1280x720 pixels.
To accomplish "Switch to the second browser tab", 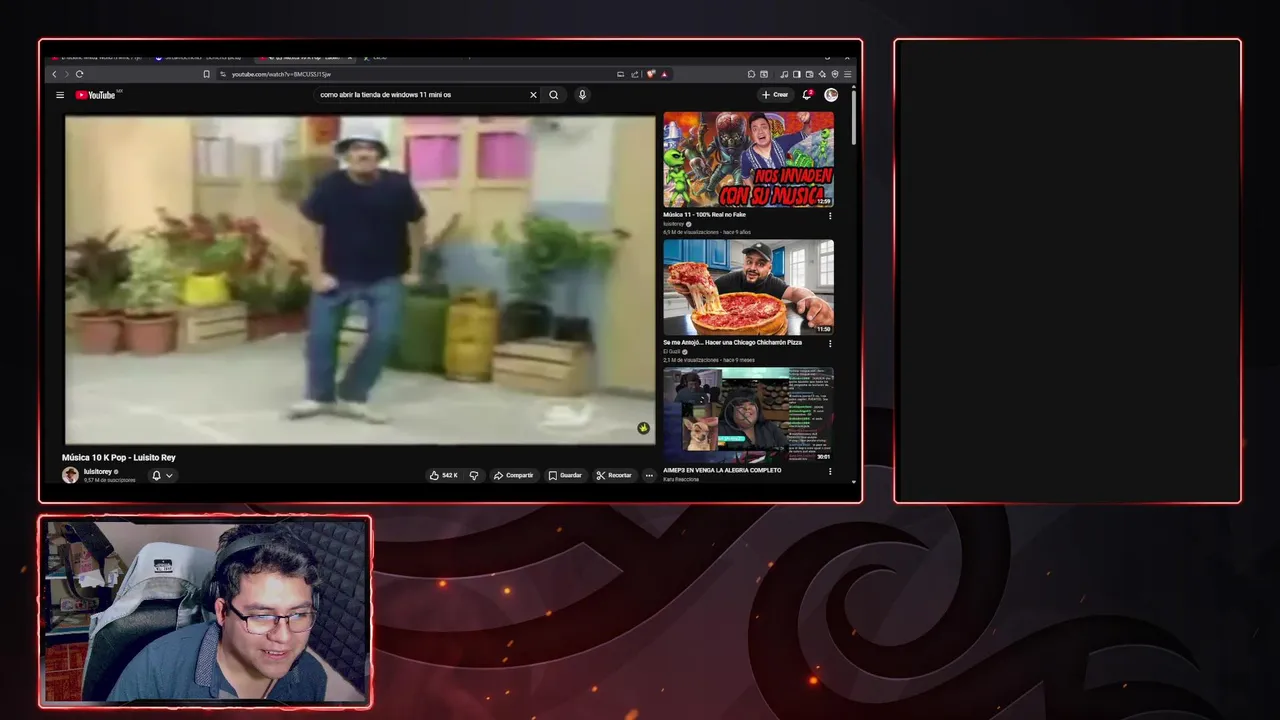I will [198, 58].
